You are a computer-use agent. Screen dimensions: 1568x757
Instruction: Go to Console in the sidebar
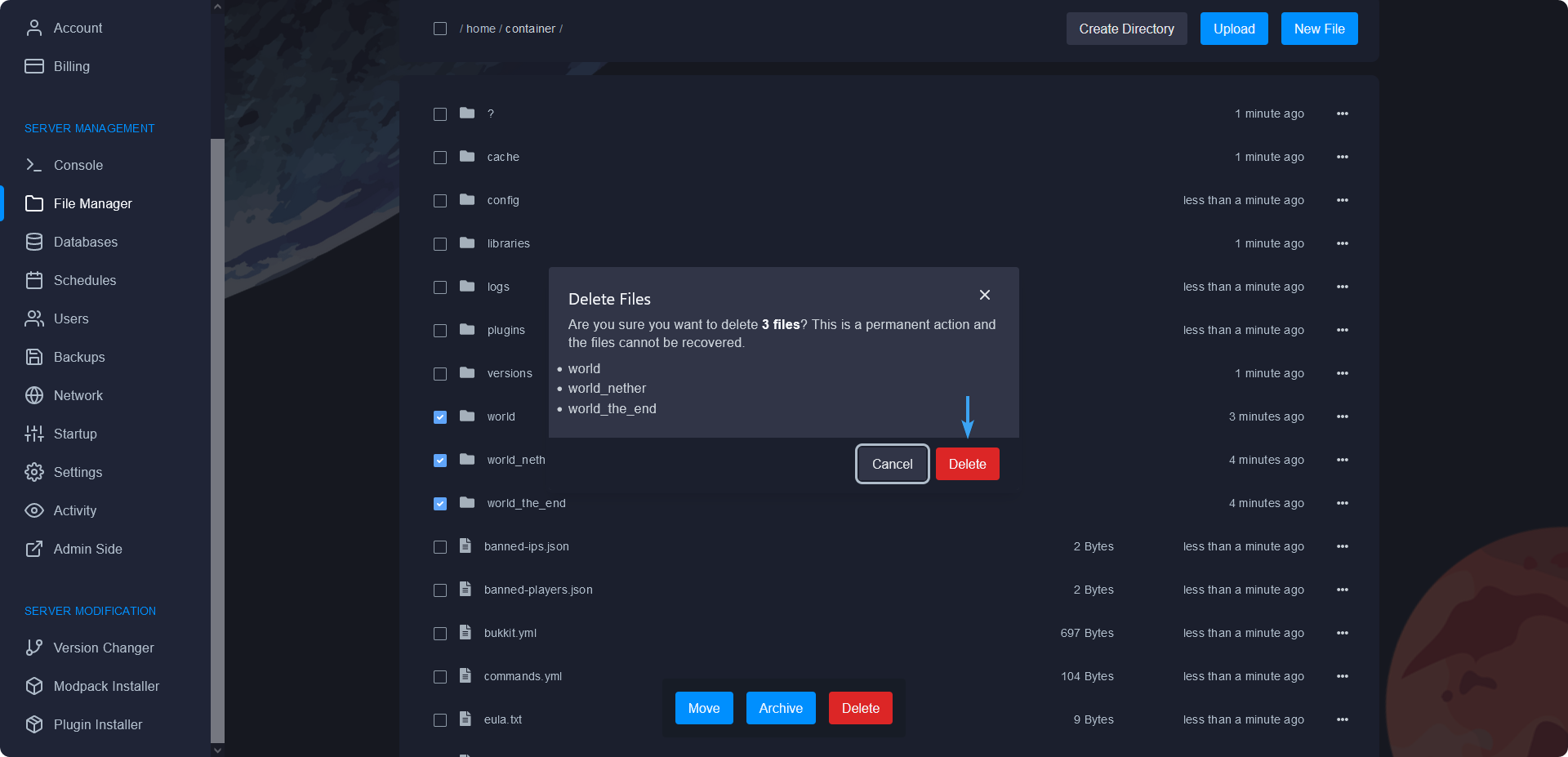pos(78,165)
